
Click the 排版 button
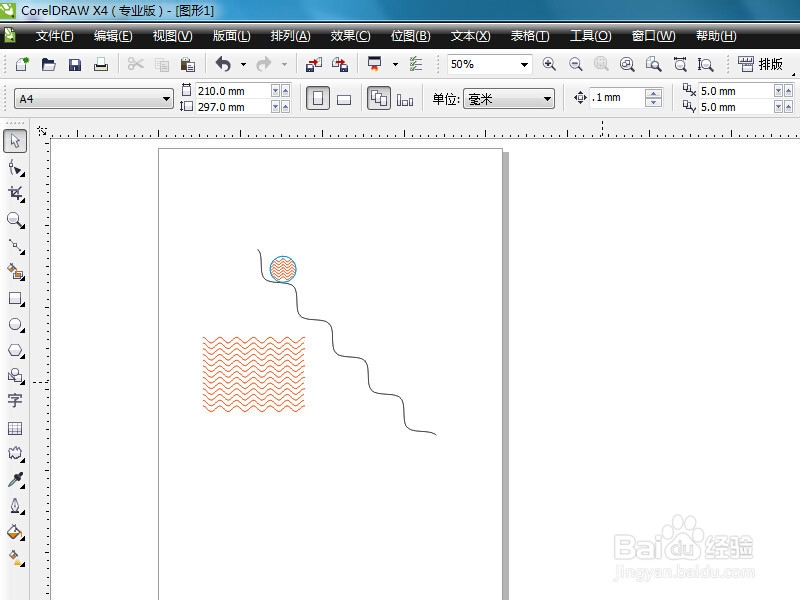[x=760, y=64]
